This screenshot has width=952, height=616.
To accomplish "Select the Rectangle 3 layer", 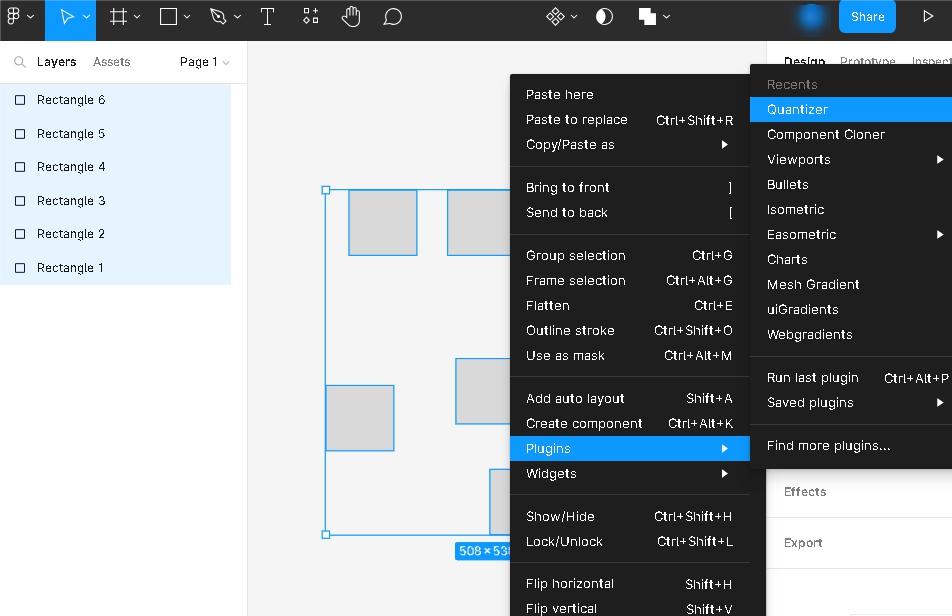I will (71, 201).
